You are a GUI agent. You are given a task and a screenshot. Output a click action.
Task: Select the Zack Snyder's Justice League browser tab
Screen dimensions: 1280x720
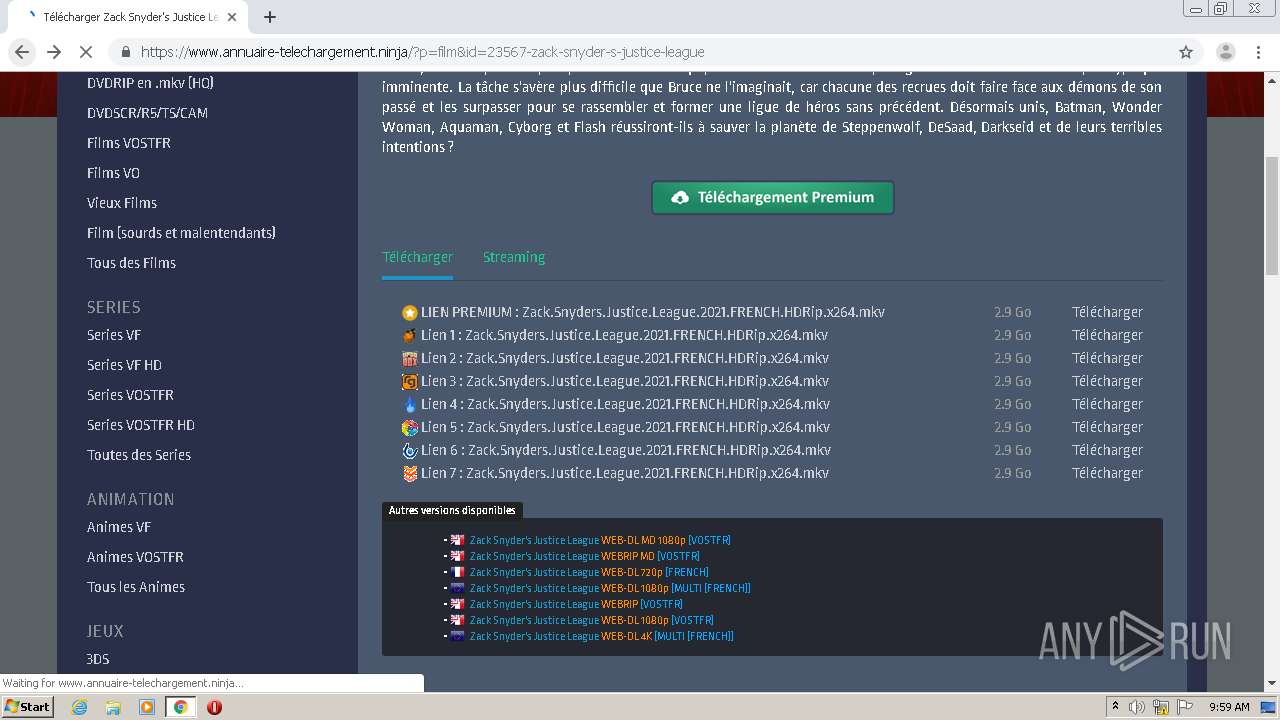coord(132,17)
